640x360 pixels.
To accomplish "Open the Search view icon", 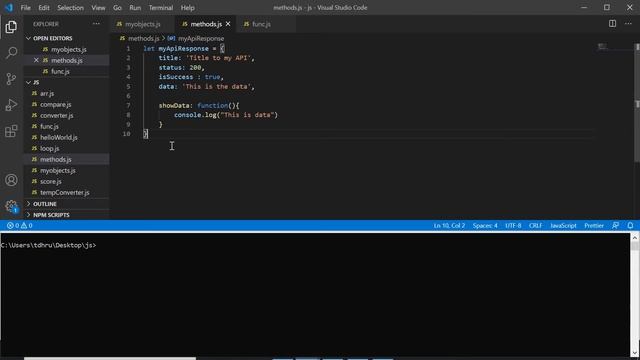I will pos(11,53).
